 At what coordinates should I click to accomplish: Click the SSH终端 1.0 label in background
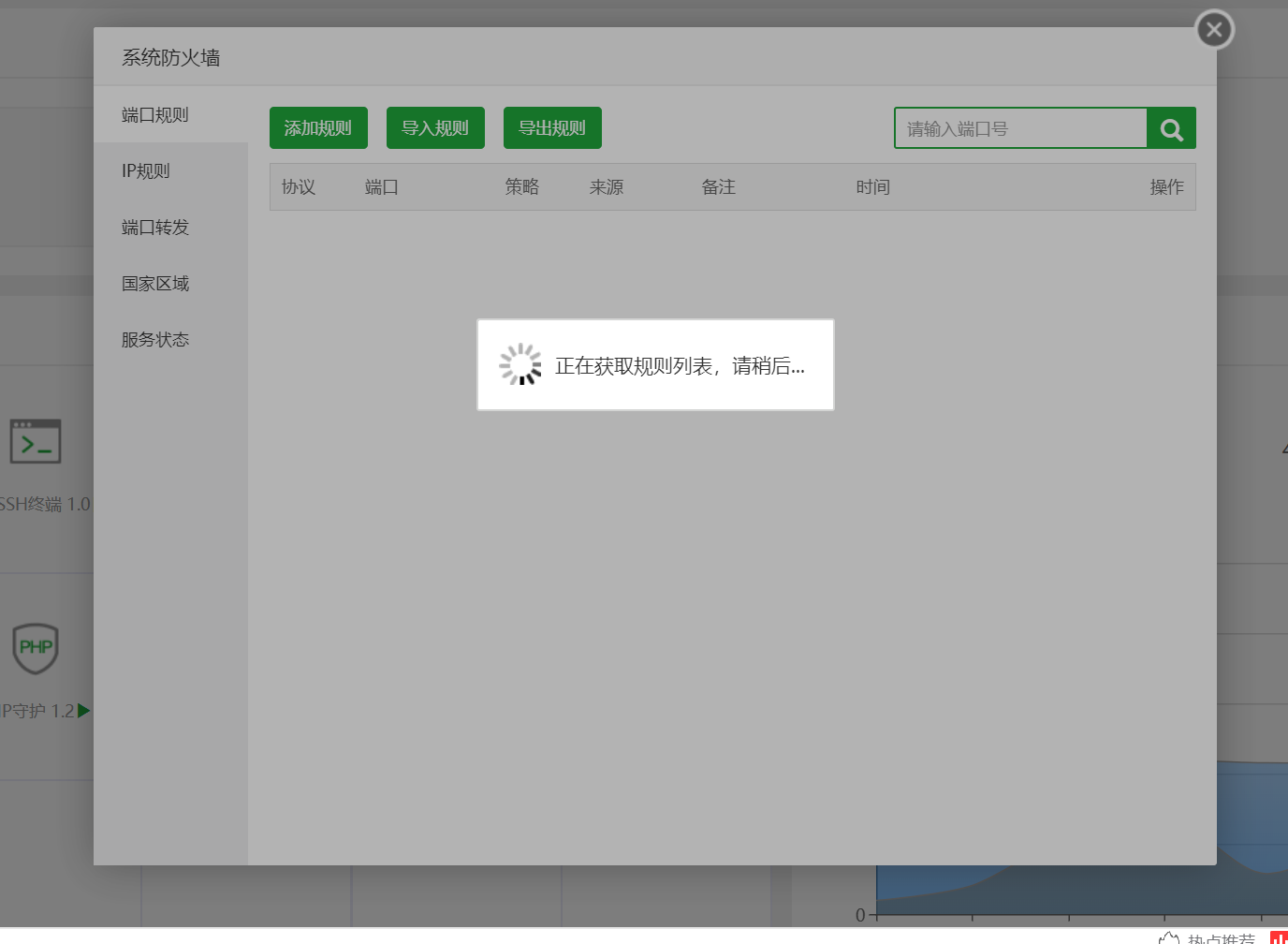tap(45, 504)
